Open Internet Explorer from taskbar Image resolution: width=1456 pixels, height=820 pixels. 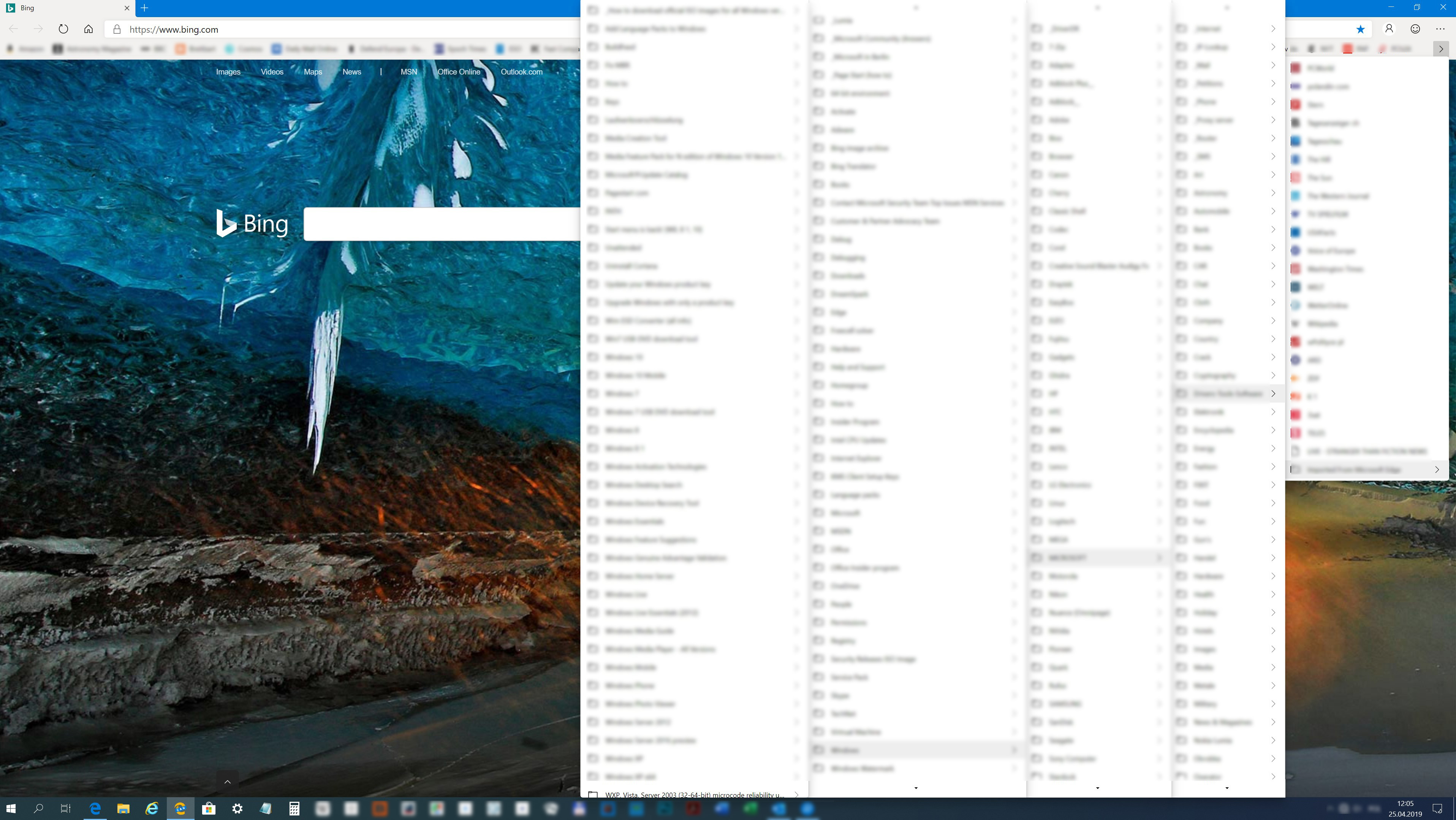(x=152, y=809)
